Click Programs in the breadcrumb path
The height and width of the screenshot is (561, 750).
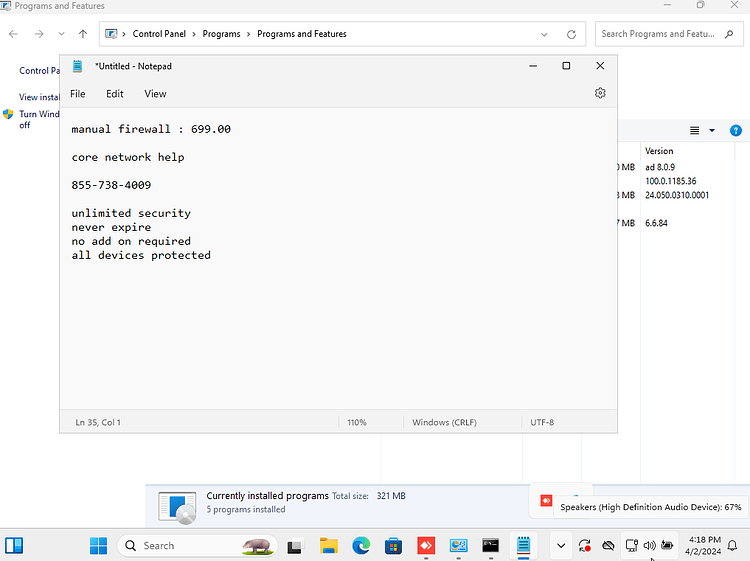221,34
